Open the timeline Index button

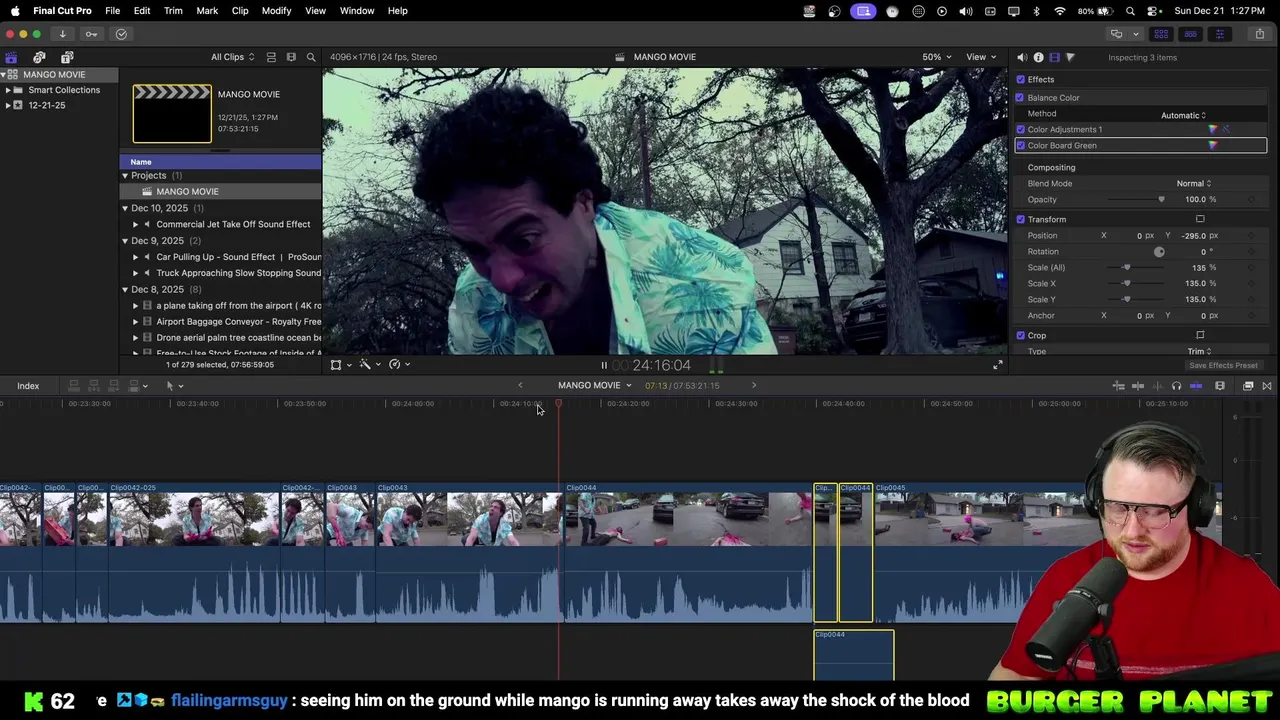point(28,386)
